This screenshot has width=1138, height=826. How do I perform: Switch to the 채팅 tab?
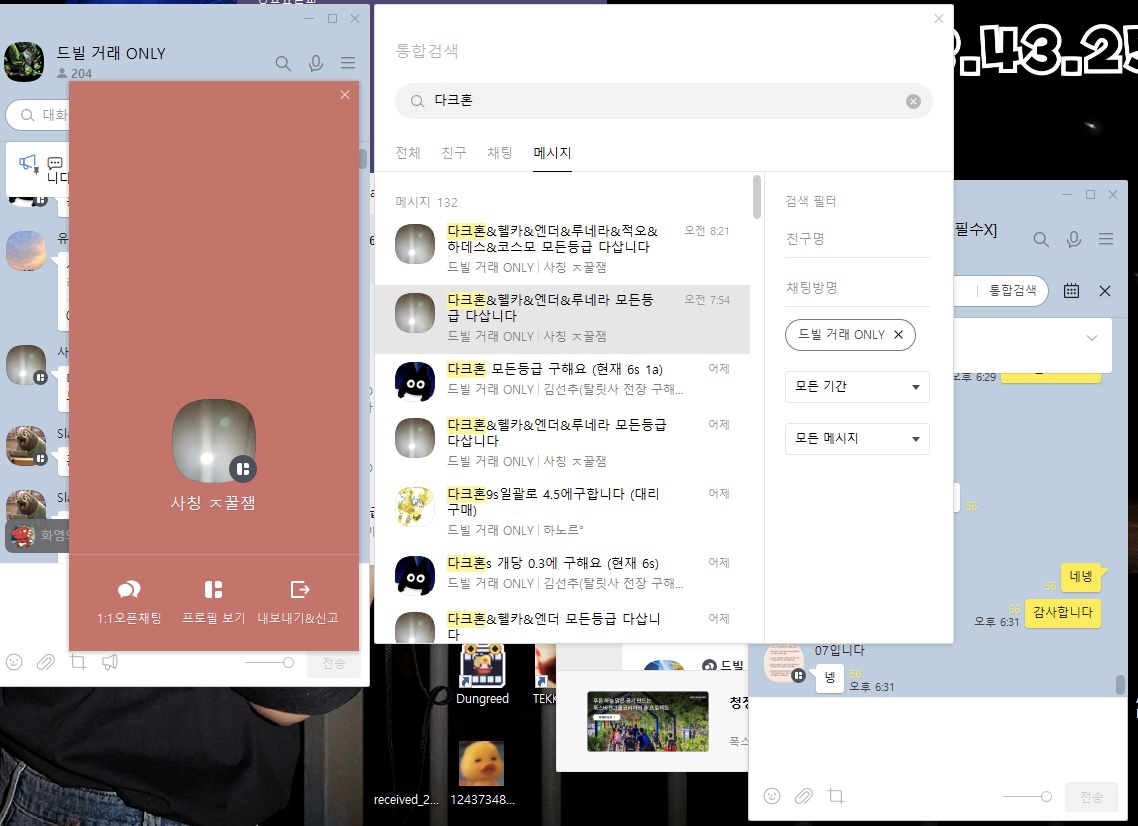pyautogui.click(x=499, y=152)
